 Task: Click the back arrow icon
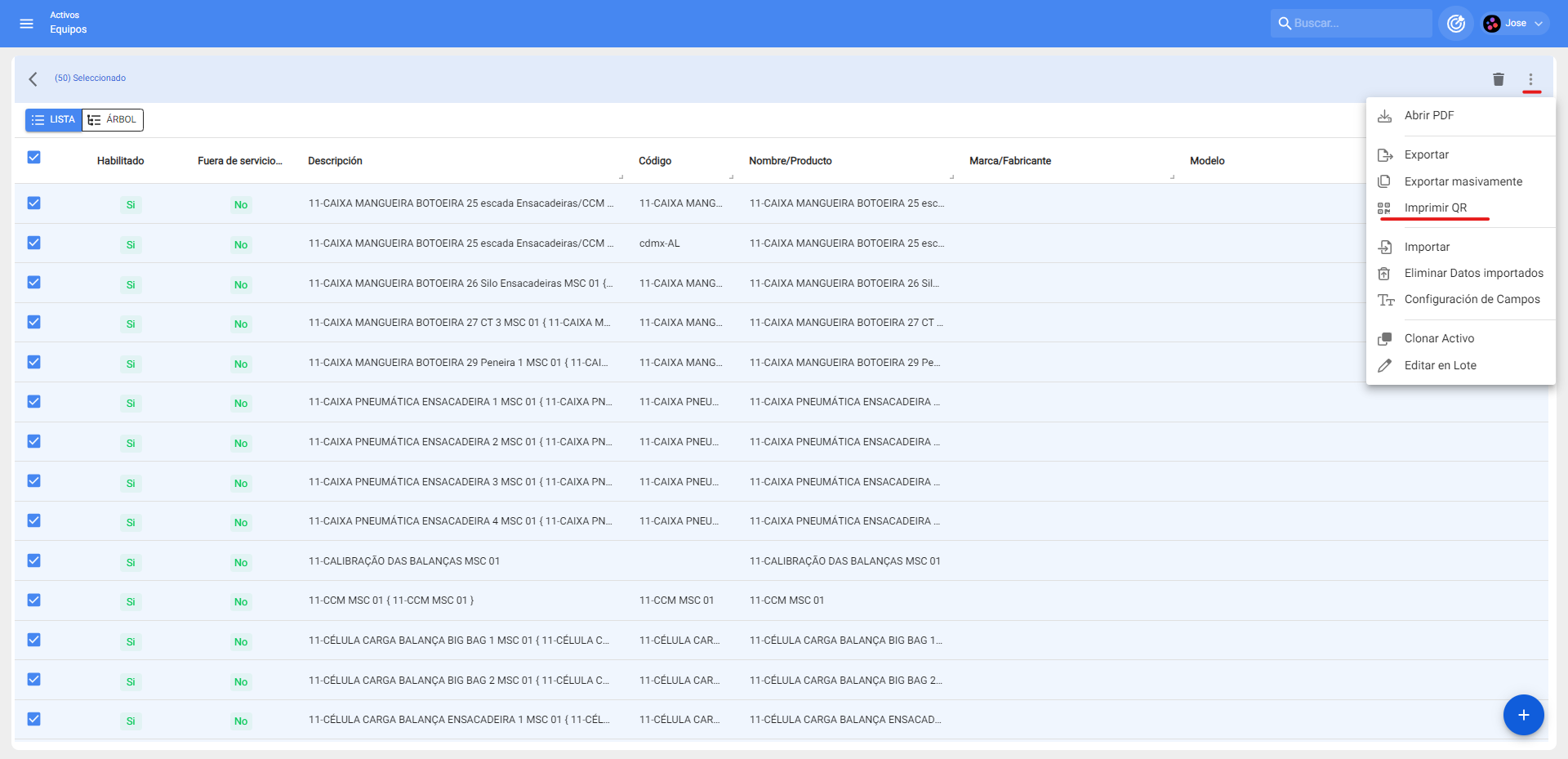[33, 79]
